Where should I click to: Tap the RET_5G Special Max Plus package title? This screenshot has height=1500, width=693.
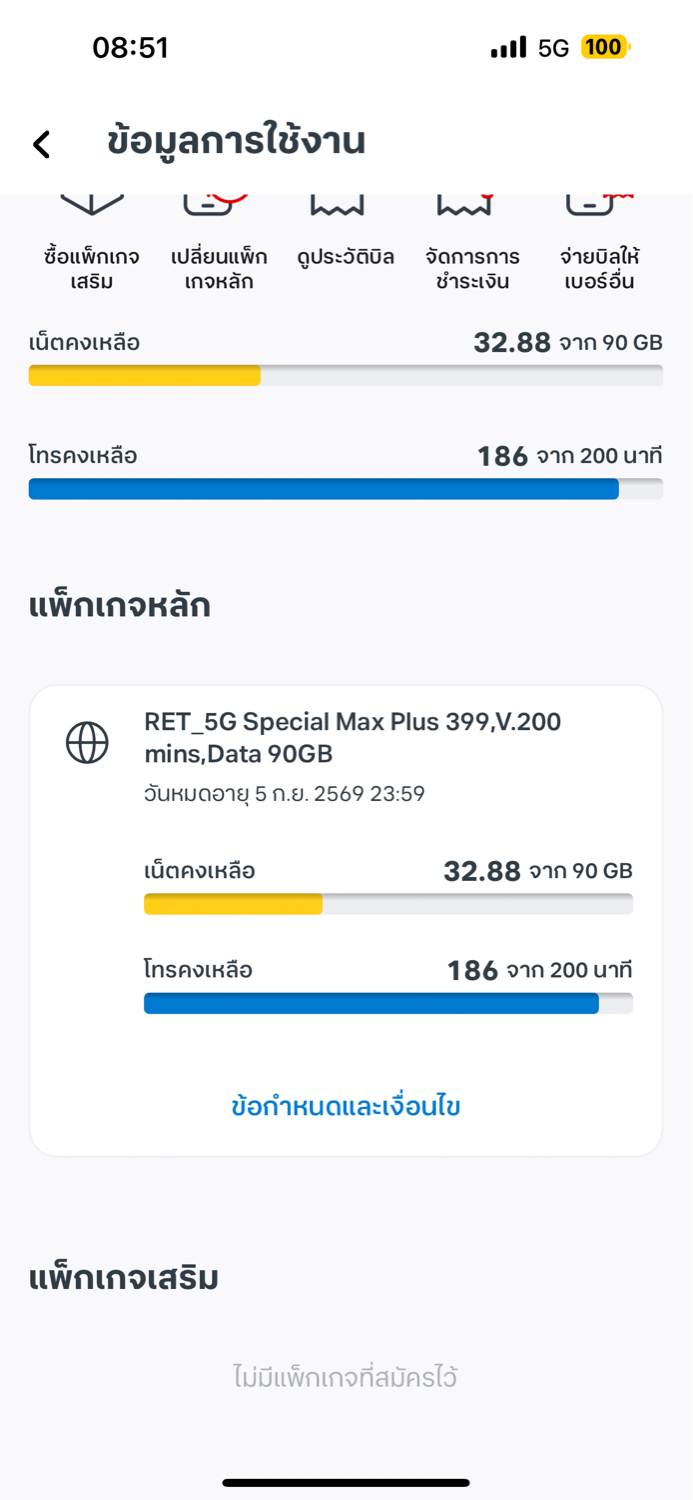tap(352, 737)
